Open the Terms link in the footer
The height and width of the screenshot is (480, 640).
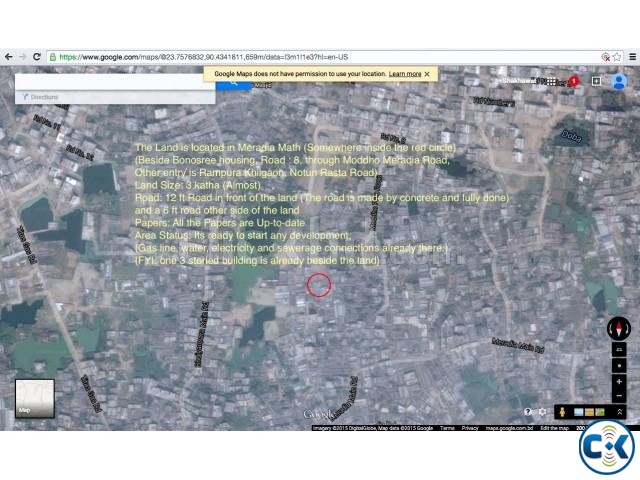pos(447,428)
